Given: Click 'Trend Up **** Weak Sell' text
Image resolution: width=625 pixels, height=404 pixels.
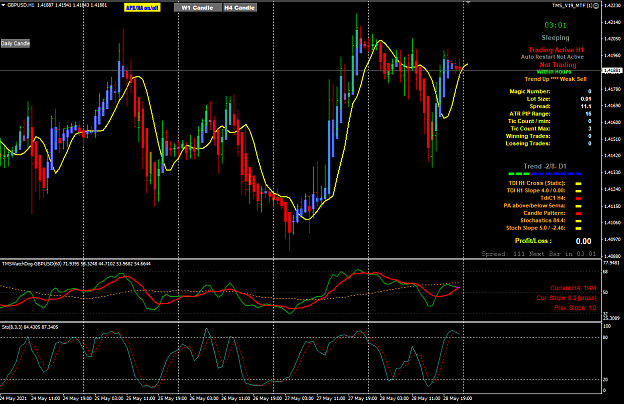Looking at the screenshot, I should coord(555,79).
